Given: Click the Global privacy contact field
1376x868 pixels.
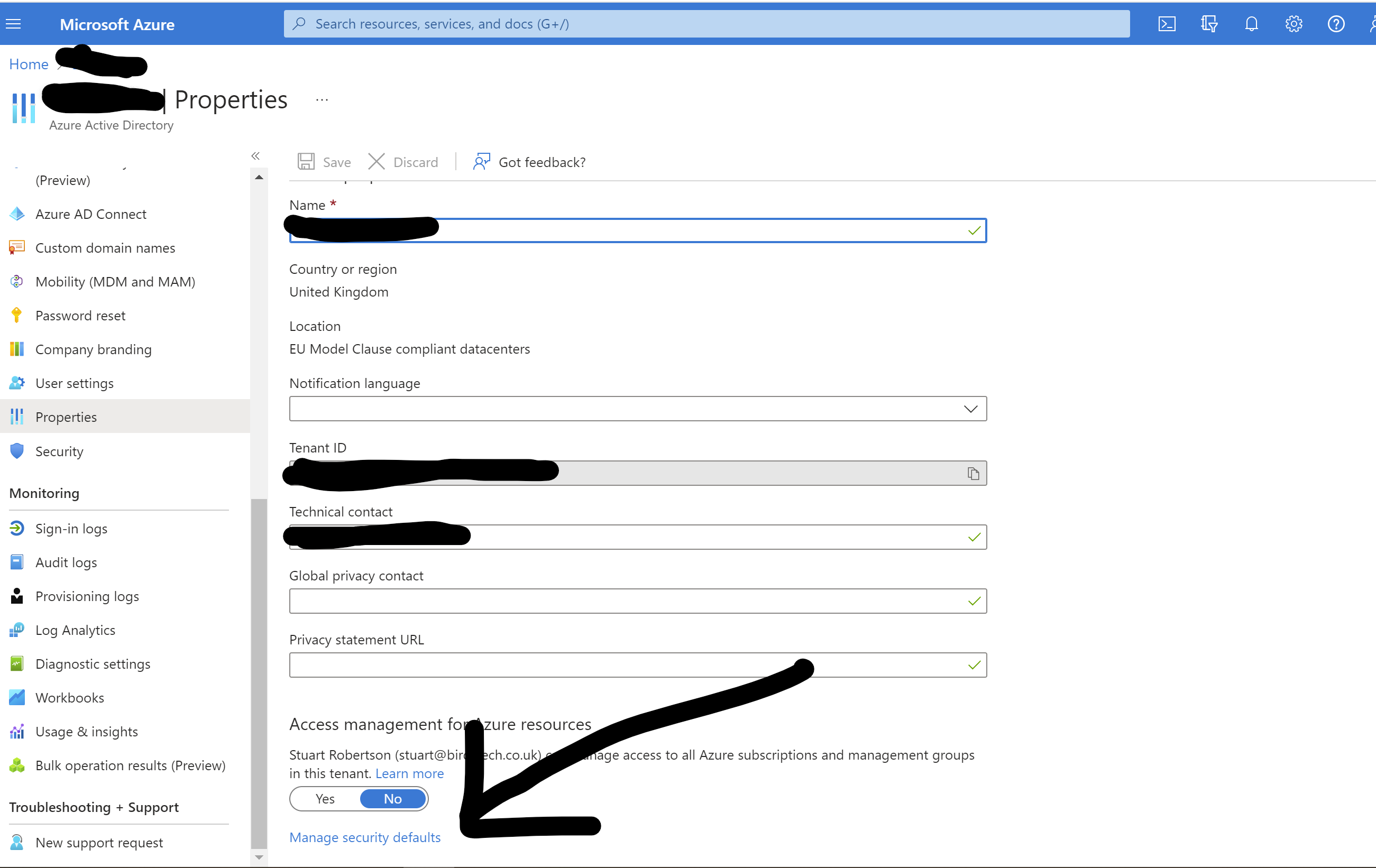Looking at the screenshot, I should click(638, 601).
